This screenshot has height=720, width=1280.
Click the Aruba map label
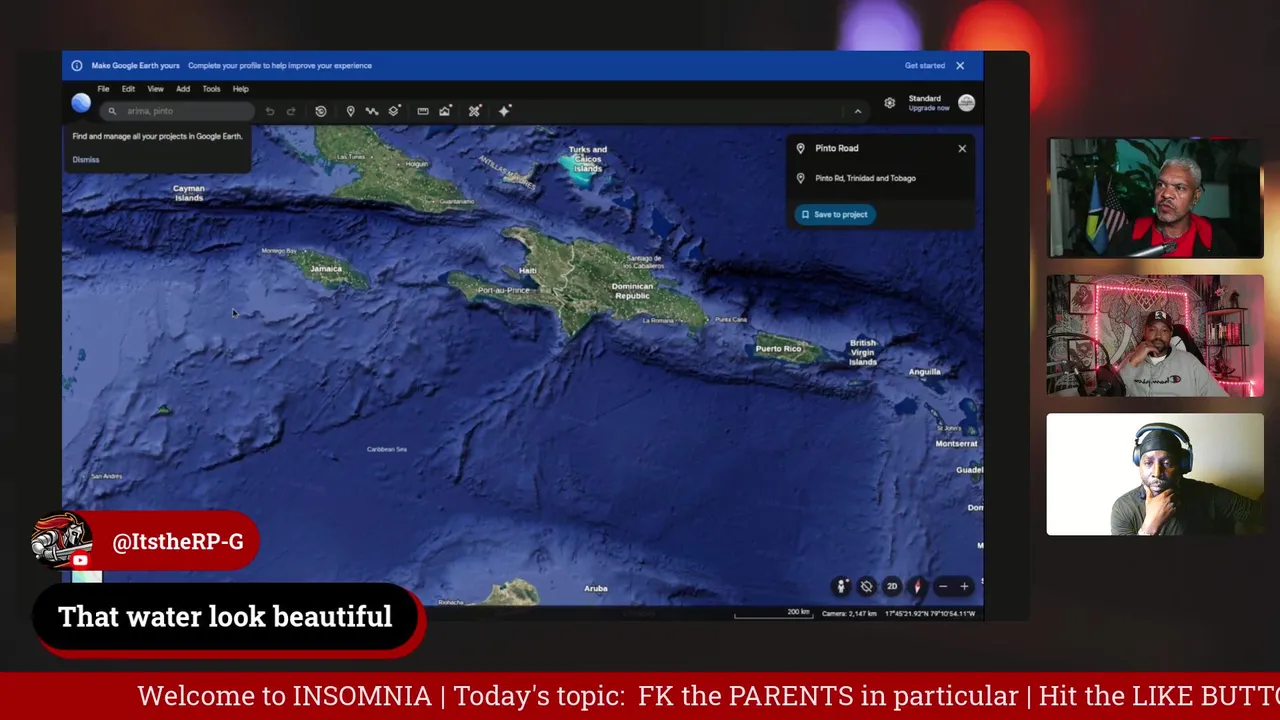coord(596,589)
